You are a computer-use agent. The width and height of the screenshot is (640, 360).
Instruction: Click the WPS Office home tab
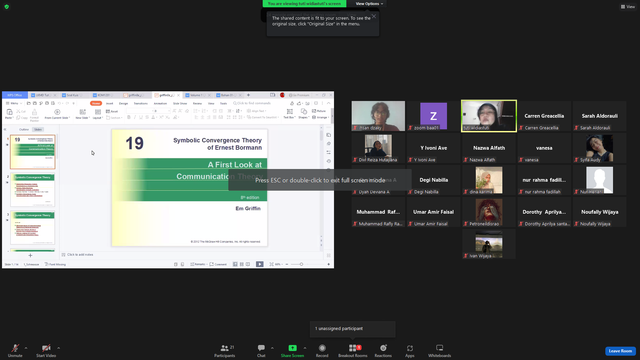[x=15, y=95]
